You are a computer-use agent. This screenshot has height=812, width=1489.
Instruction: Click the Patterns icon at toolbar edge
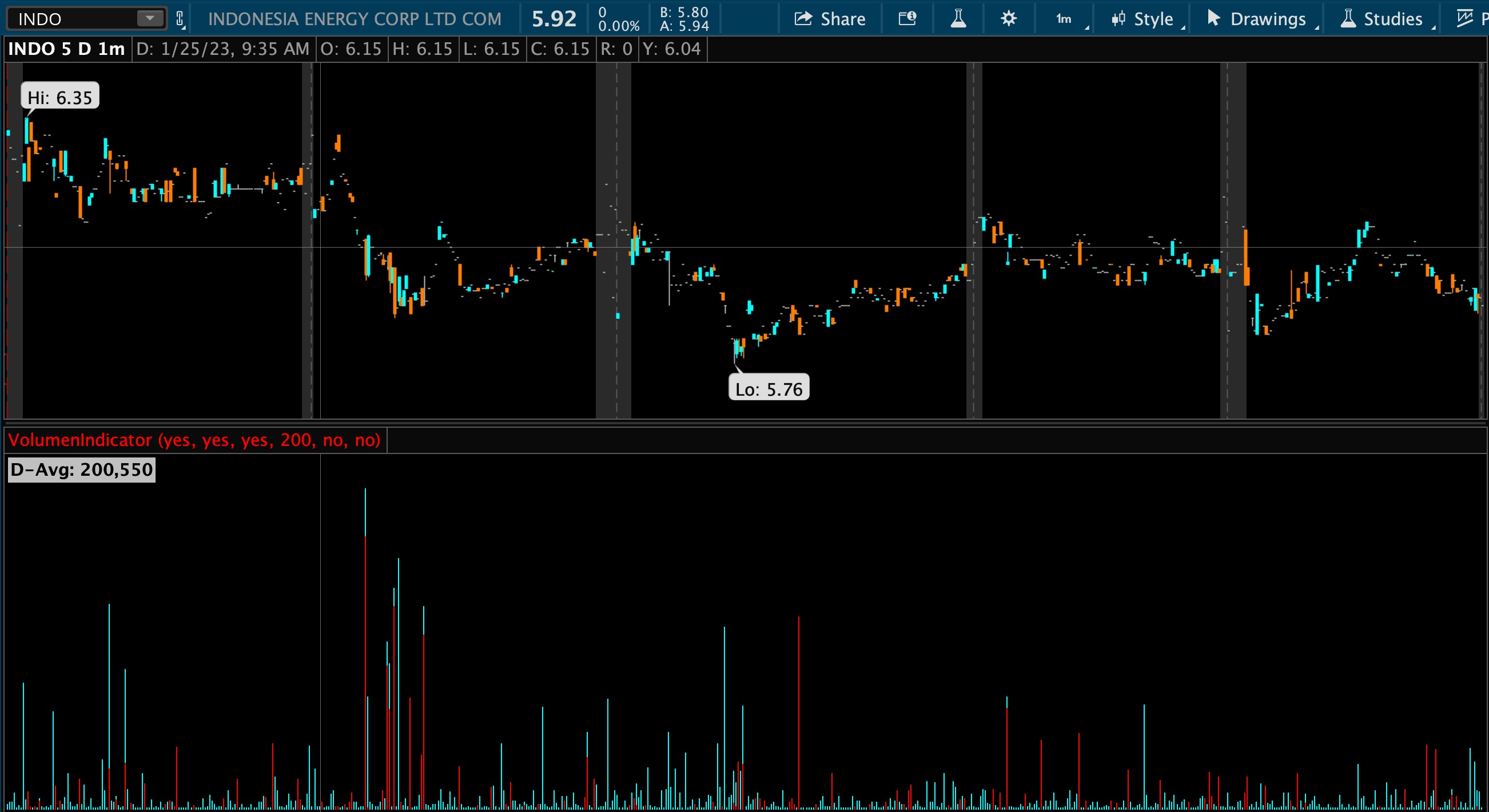[1466, 18]
